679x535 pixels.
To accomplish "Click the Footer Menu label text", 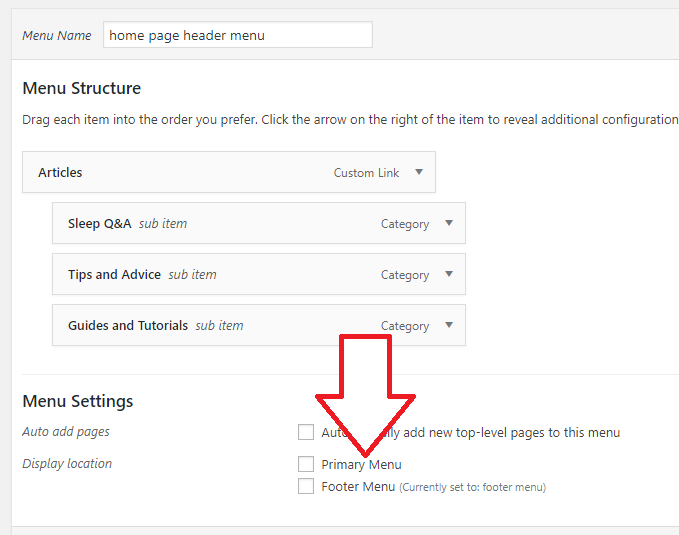I will tap(358, 487).
